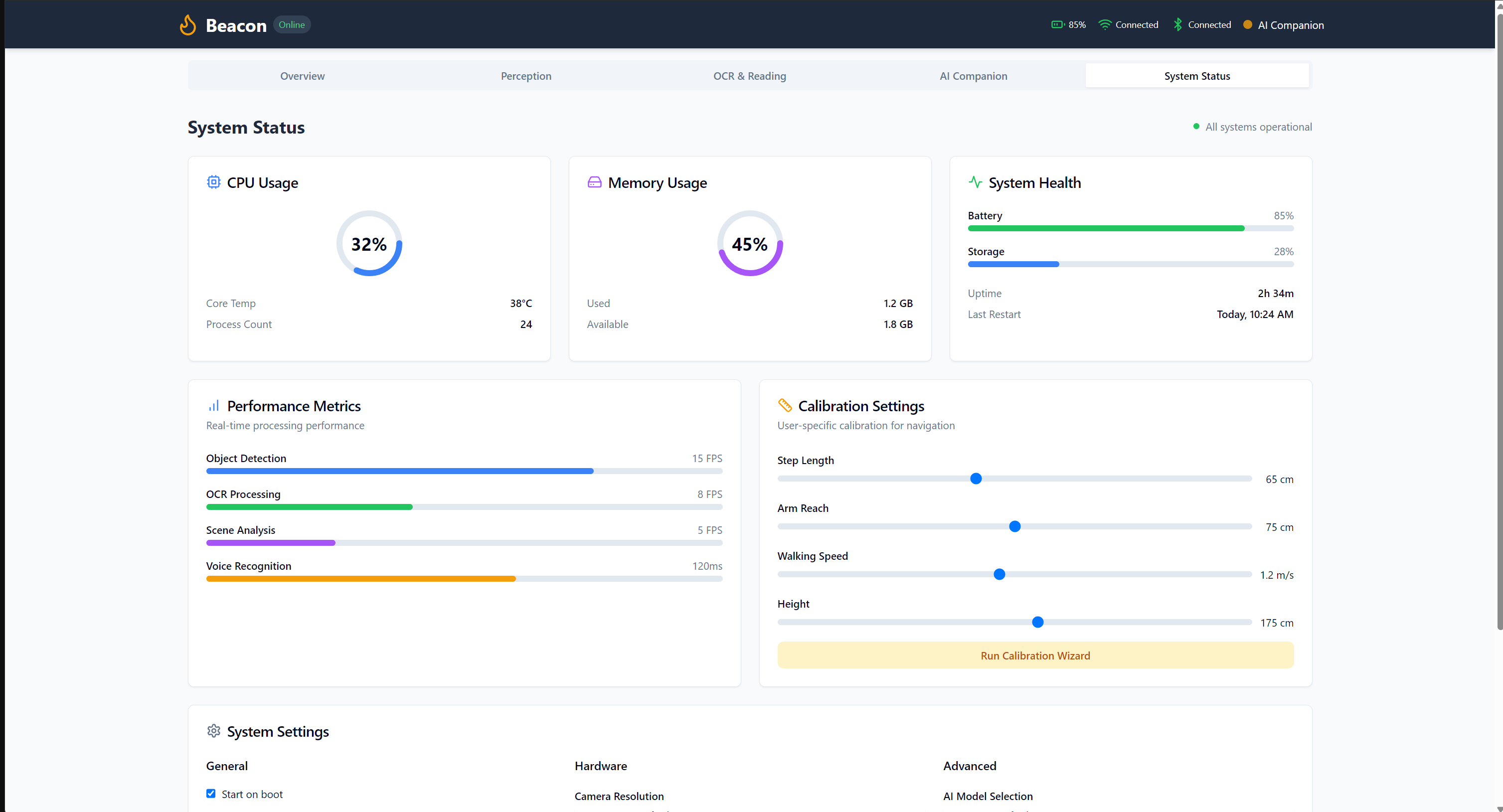Open the Overview tab
Image resolution: width=1503 pixels, height=812 pixels.
(302, 76)
